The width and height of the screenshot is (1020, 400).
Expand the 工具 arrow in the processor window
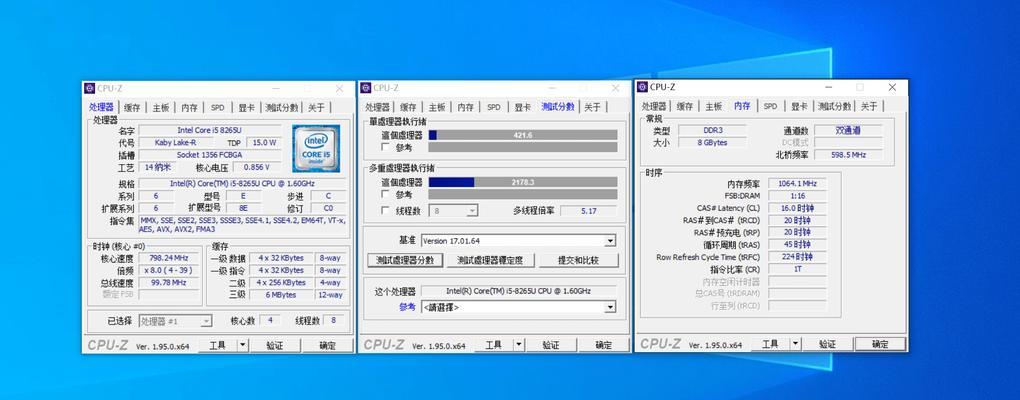pos(243,345)
